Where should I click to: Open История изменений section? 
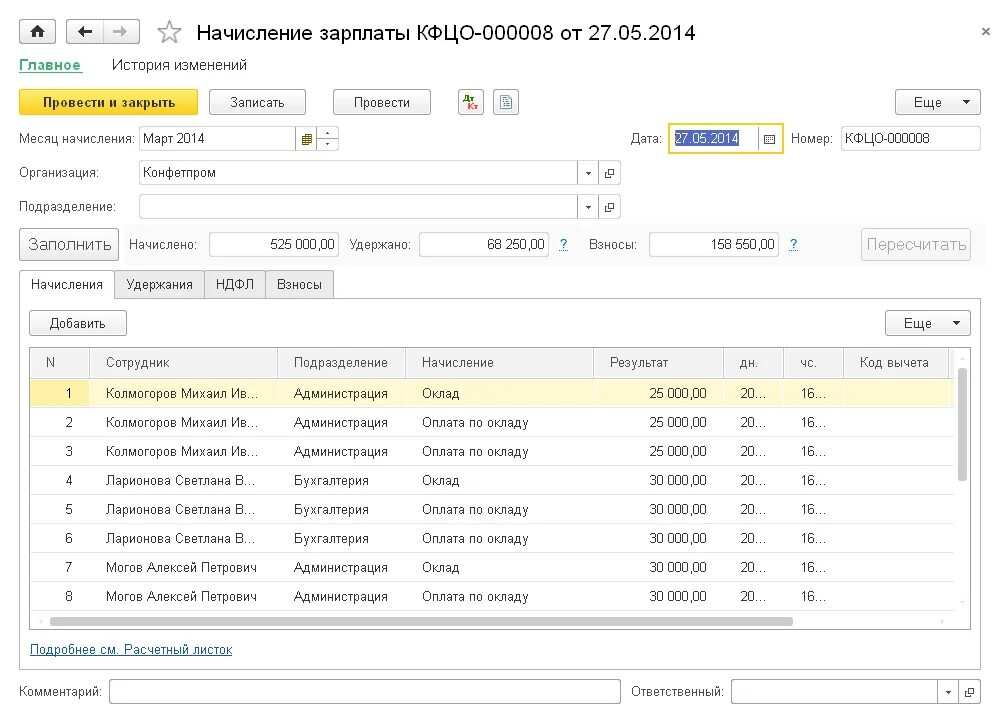[x=179, y=65]
